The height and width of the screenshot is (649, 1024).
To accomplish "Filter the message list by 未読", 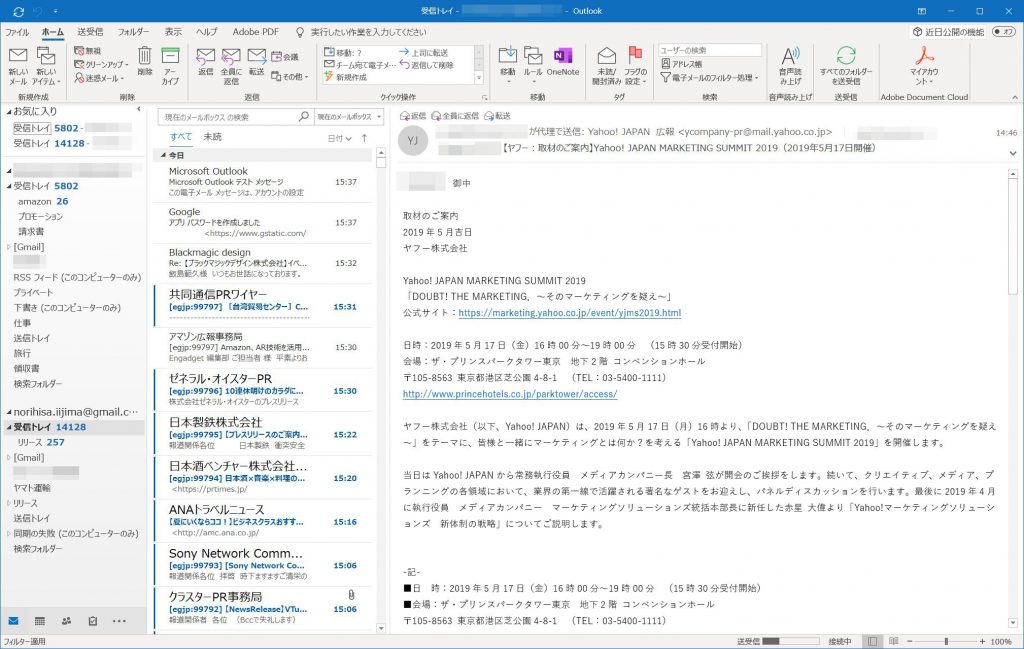I will coord(212,136).
